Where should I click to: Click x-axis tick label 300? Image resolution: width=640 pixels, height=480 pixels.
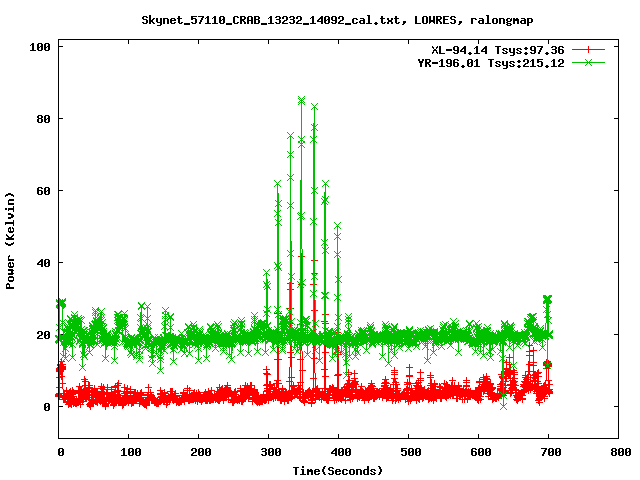tap(271, 452)
